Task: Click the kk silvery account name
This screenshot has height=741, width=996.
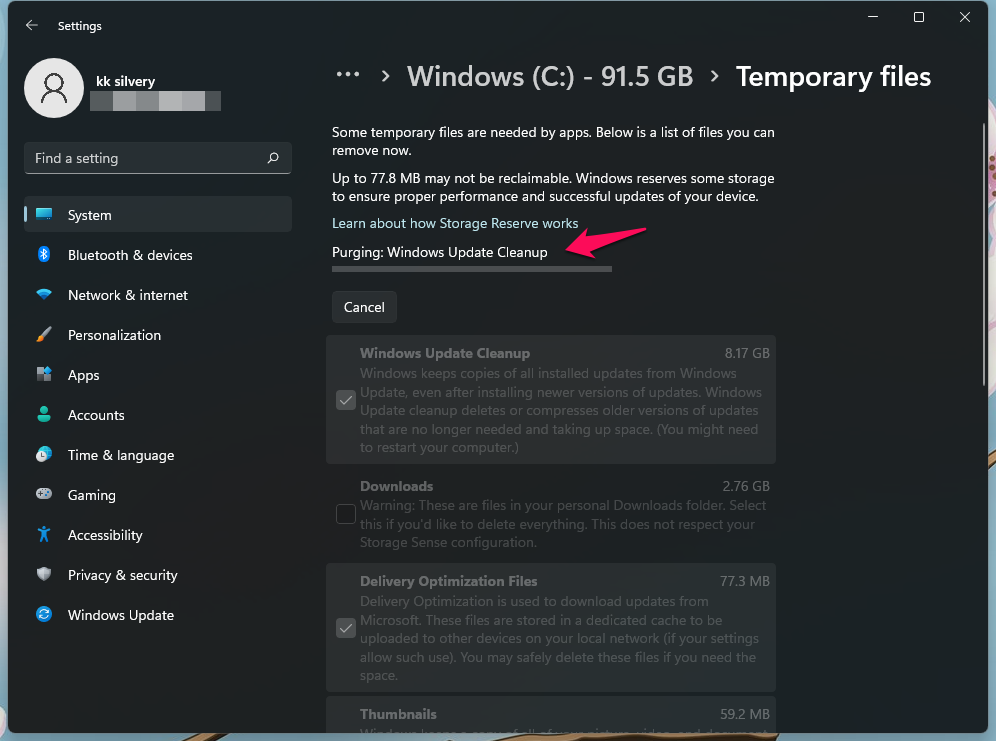Action: [126, 81]
